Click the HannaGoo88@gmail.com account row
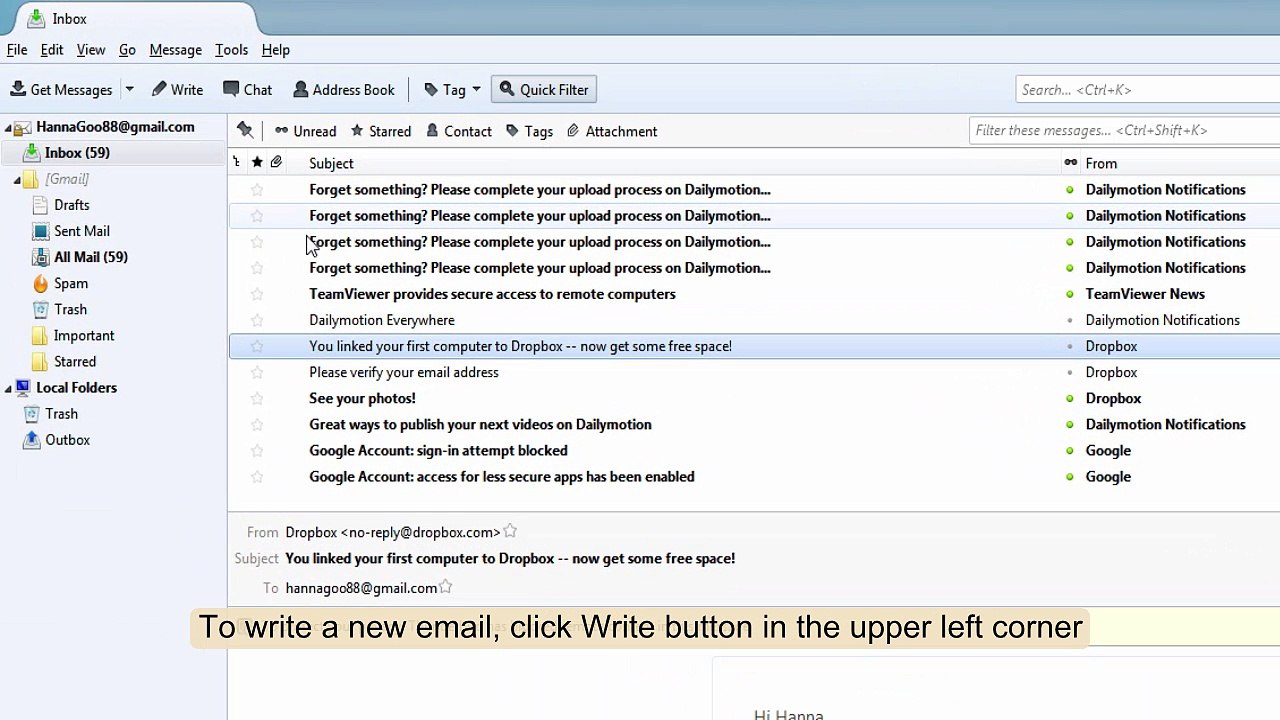This screenshot has width=1280, height=720. tap(113, 127)
